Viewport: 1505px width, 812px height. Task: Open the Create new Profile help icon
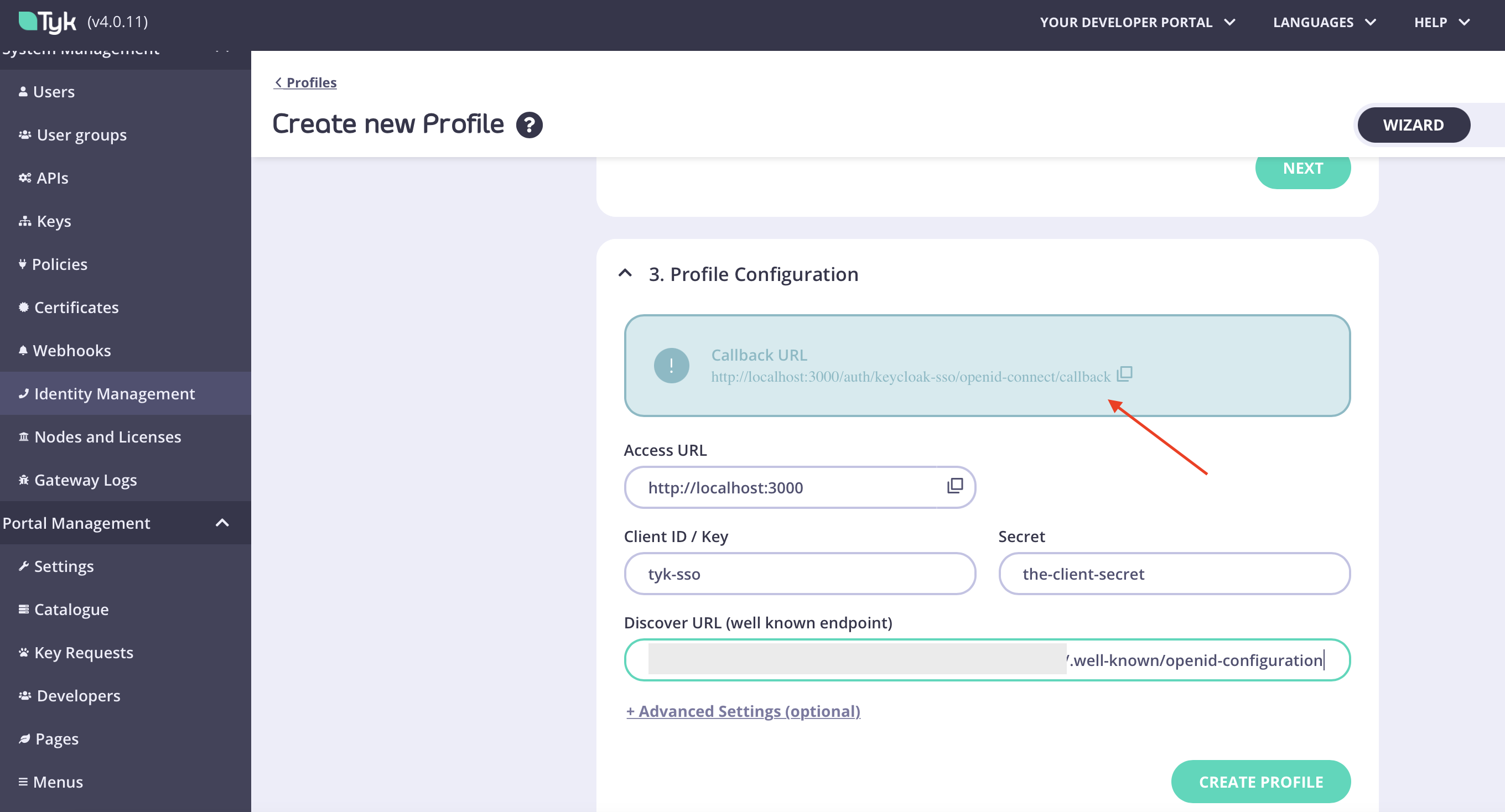coord(529,124)
